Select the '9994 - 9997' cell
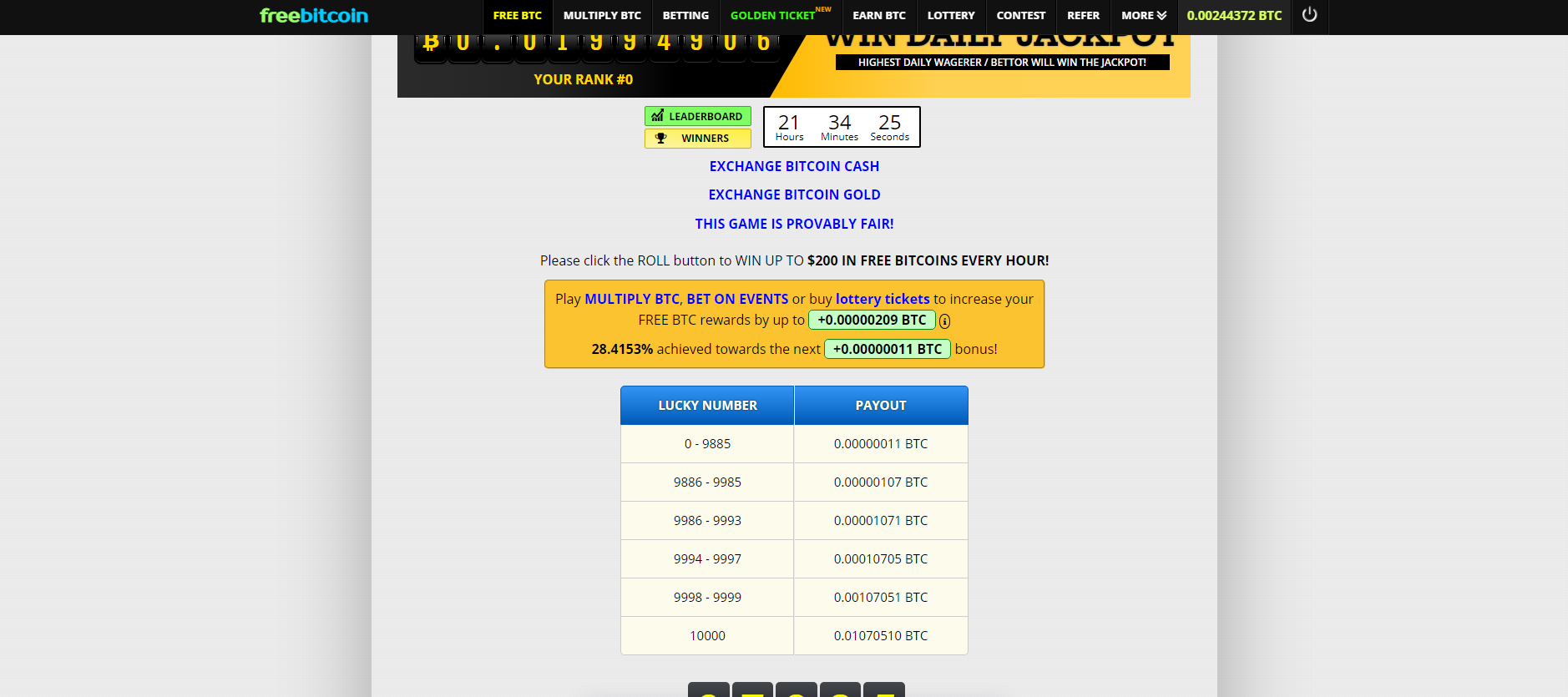This screenshot has height=697, width=1568. coord(707,559)
